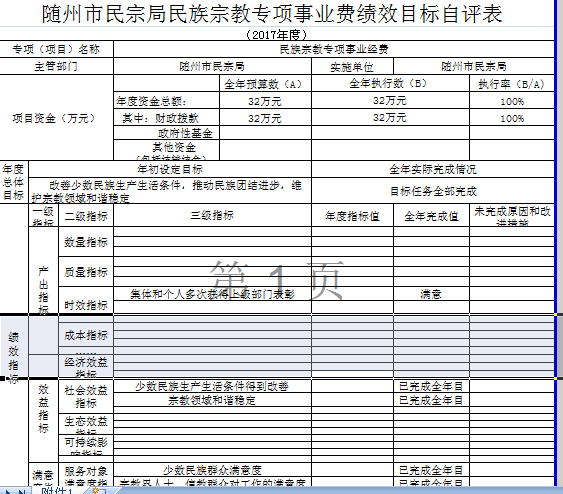
Task: Select the 生态效益 indicator cell
Action: 86,424
